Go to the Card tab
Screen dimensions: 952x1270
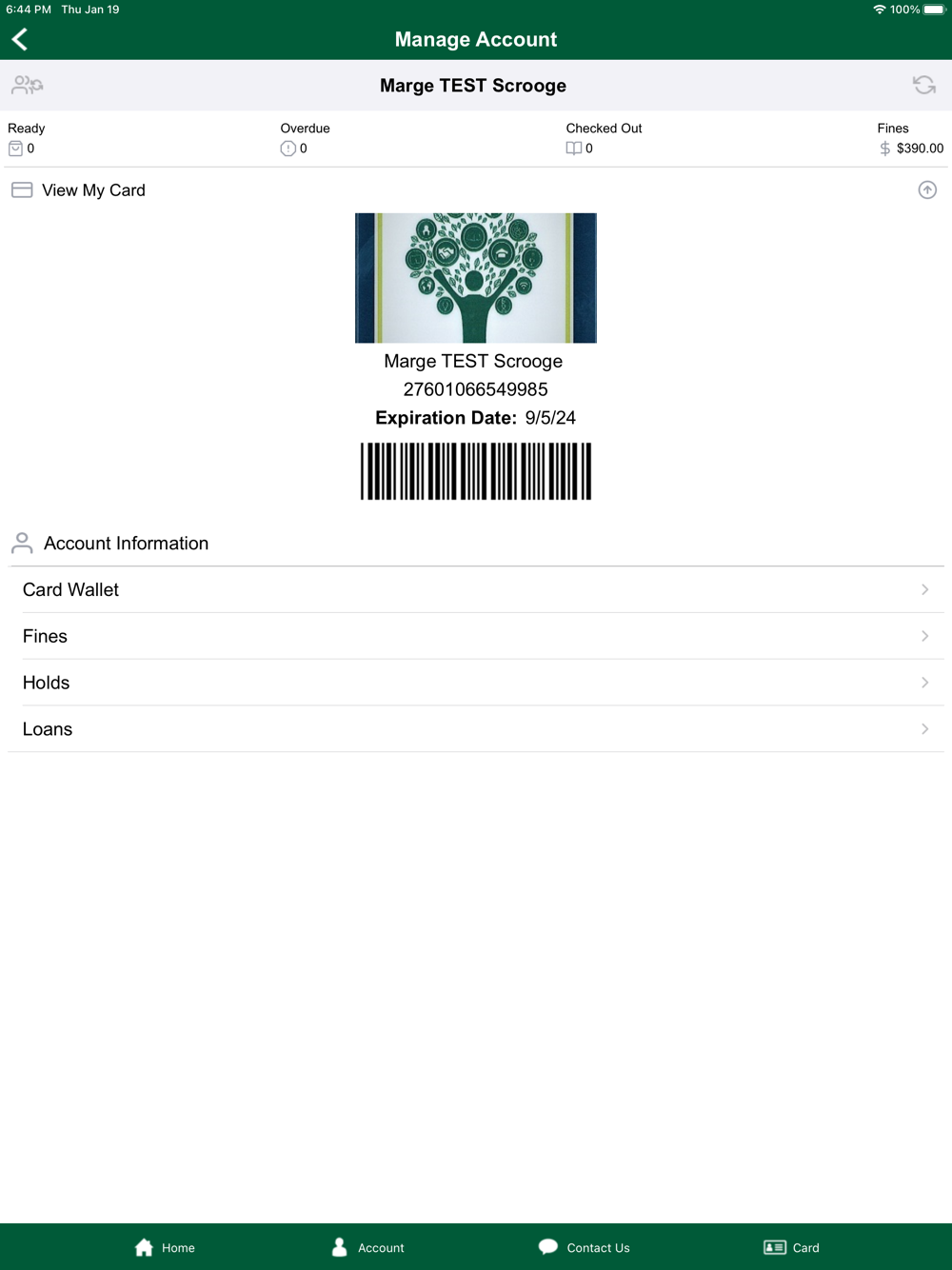coord(791,1247)
